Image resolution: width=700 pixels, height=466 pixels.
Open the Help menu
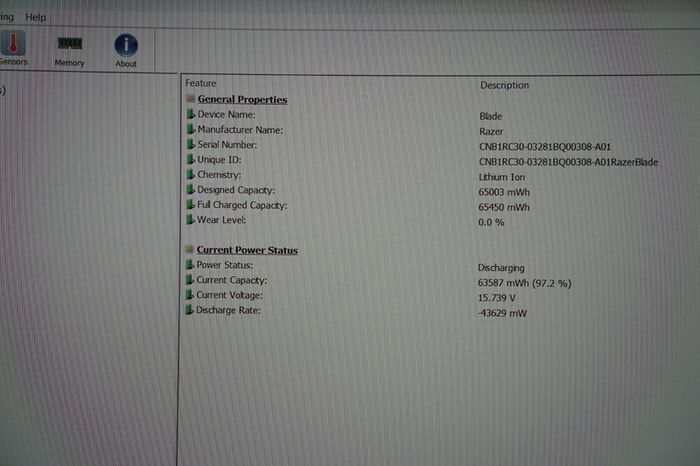click(36, 17)
